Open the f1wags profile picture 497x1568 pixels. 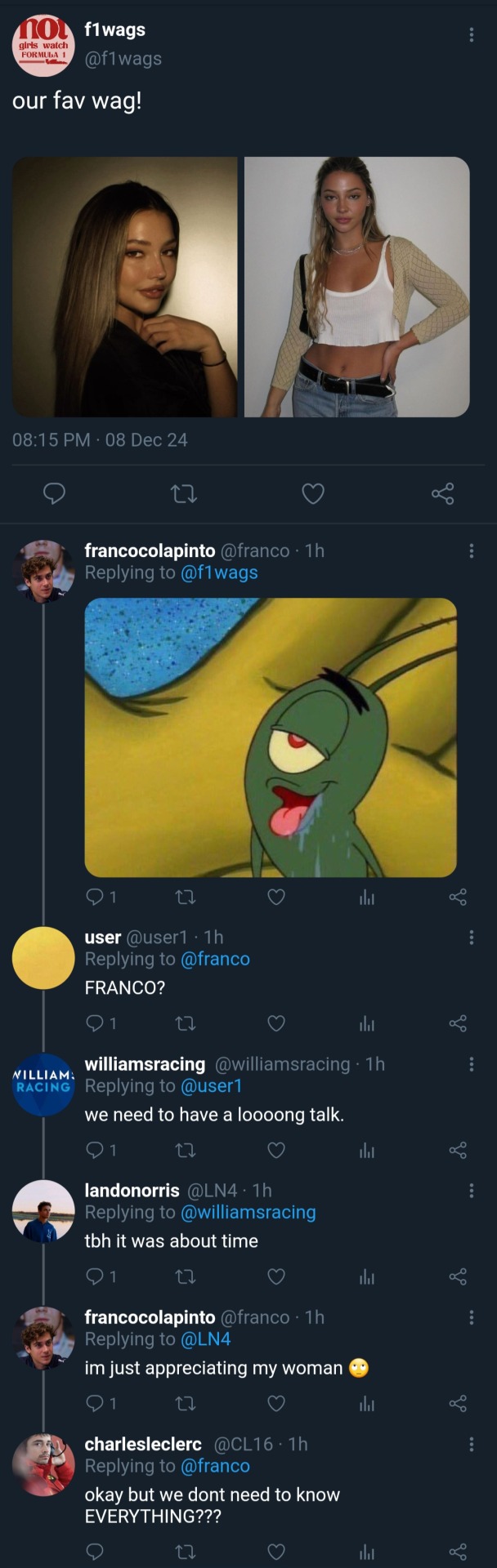tap(43, 45)
